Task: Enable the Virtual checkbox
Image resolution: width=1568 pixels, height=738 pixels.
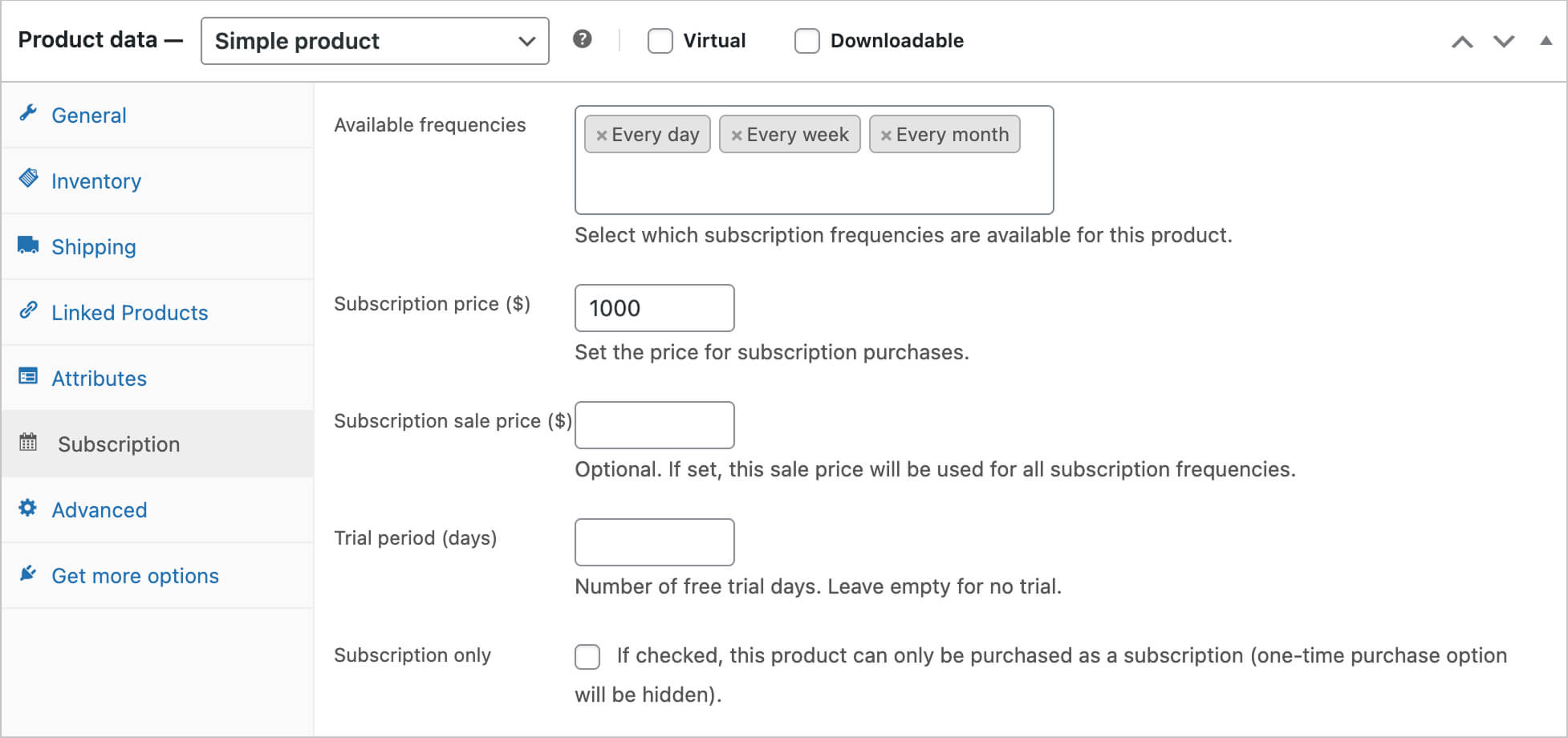Action: 660,41
